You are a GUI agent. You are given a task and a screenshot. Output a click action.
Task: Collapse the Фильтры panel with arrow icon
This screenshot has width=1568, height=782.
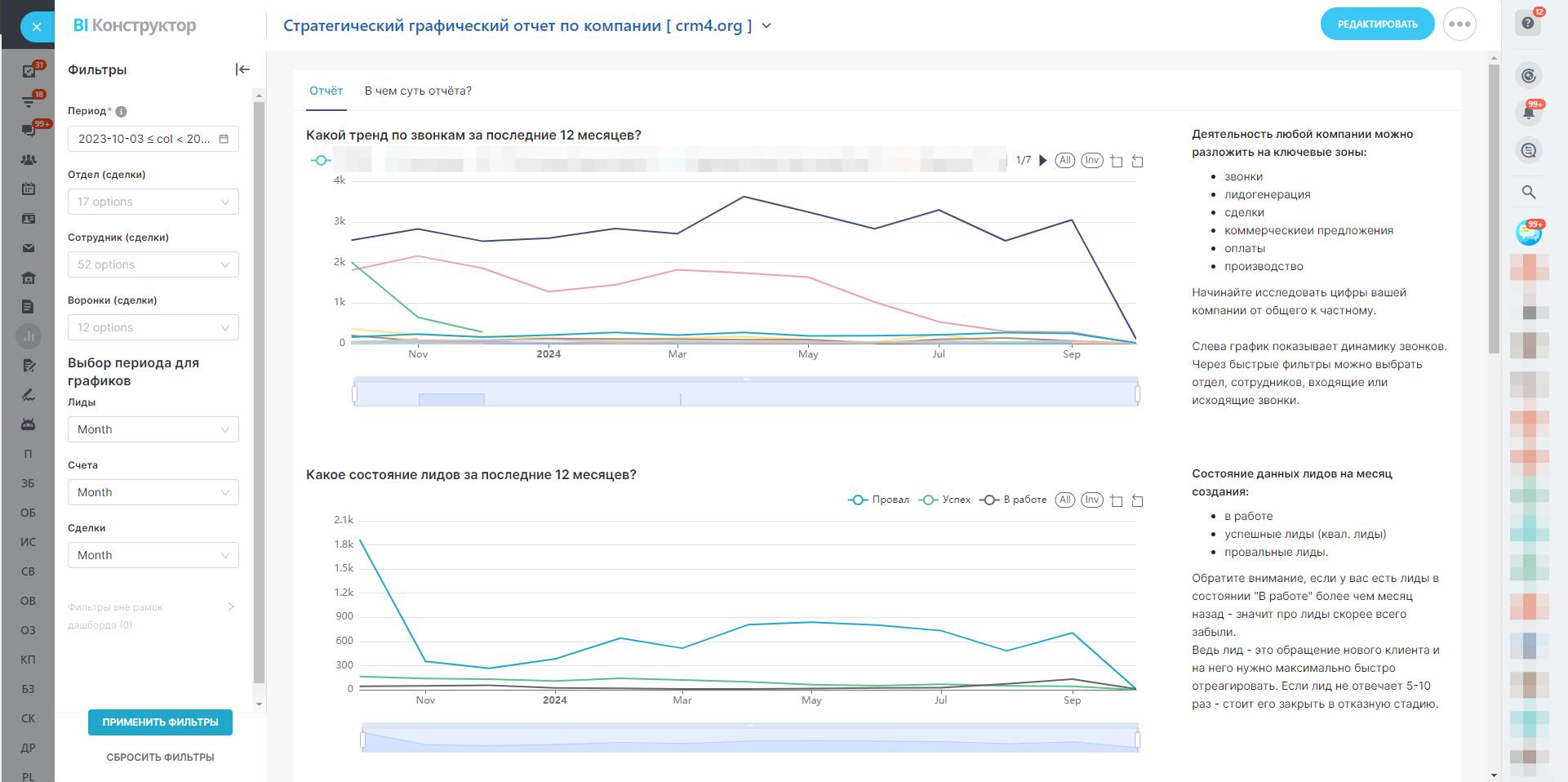pos(242,69)
